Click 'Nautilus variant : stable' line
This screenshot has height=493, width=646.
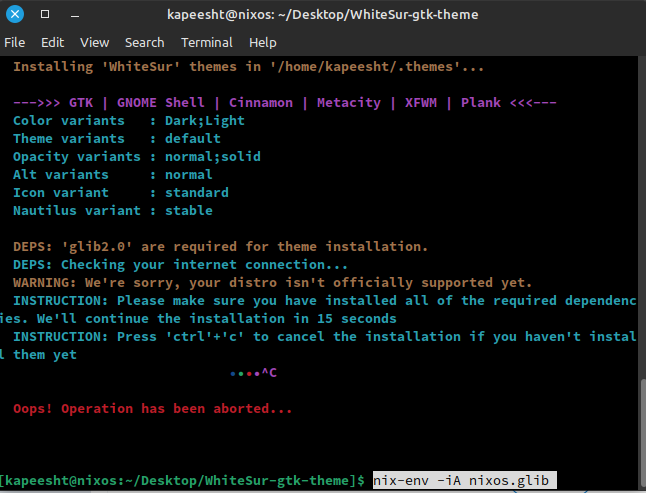[x=113, y=210]
